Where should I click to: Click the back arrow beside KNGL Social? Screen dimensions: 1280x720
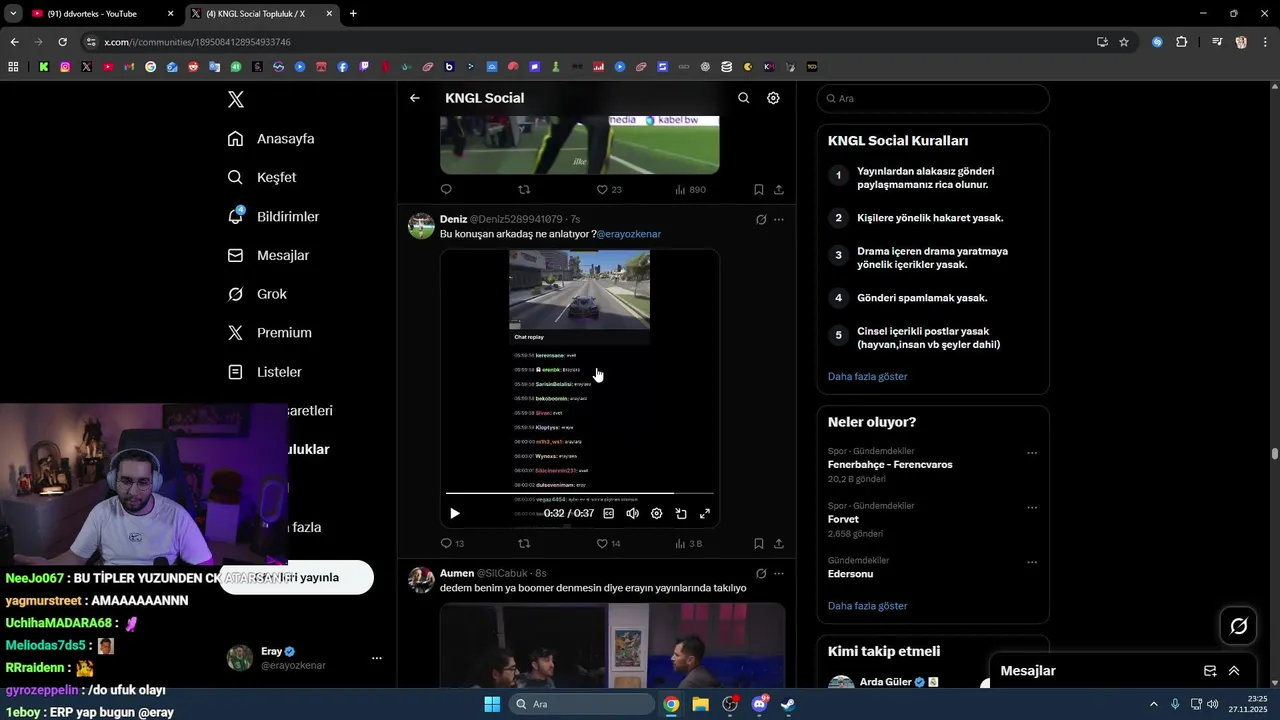(x=415, y=98)
